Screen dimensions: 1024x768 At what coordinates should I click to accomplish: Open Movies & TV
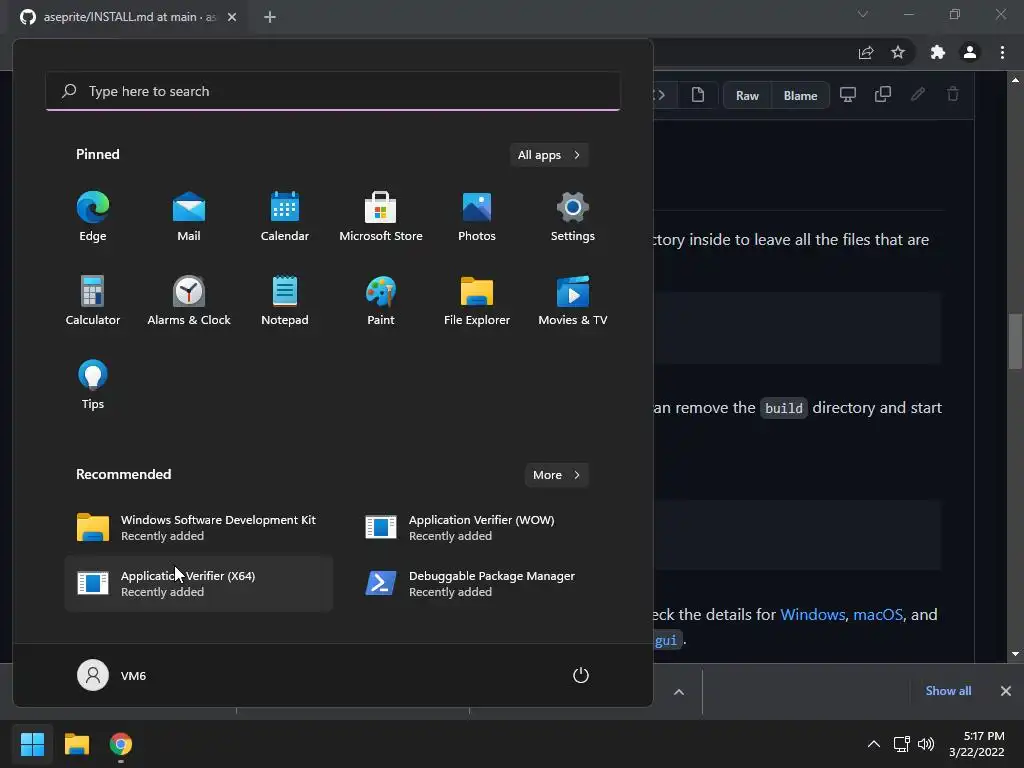pyautogui.click(x=573, y=300)
